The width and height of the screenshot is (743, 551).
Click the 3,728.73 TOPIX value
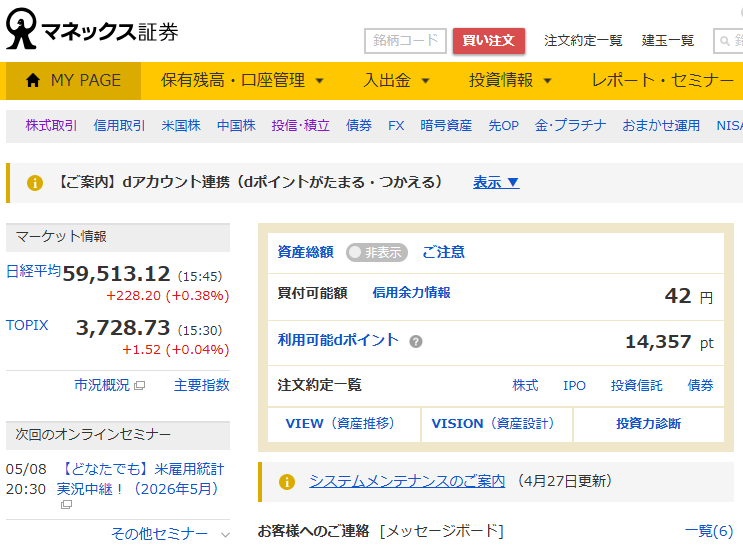coord(123,328)
